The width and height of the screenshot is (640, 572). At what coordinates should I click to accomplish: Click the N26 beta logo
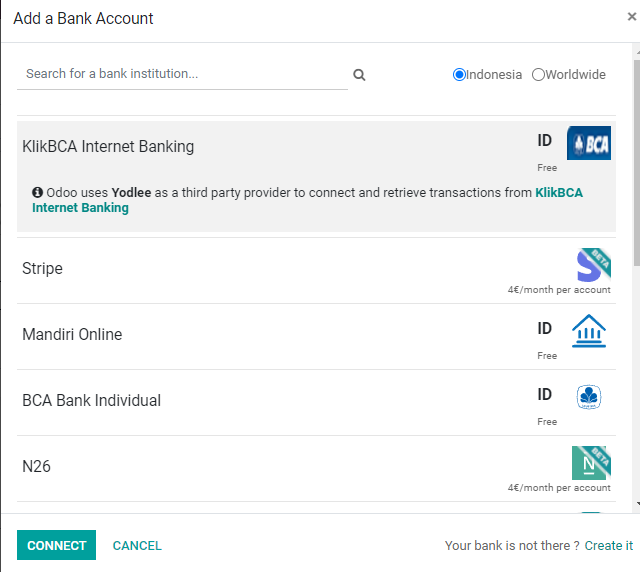tap(591, 463)
